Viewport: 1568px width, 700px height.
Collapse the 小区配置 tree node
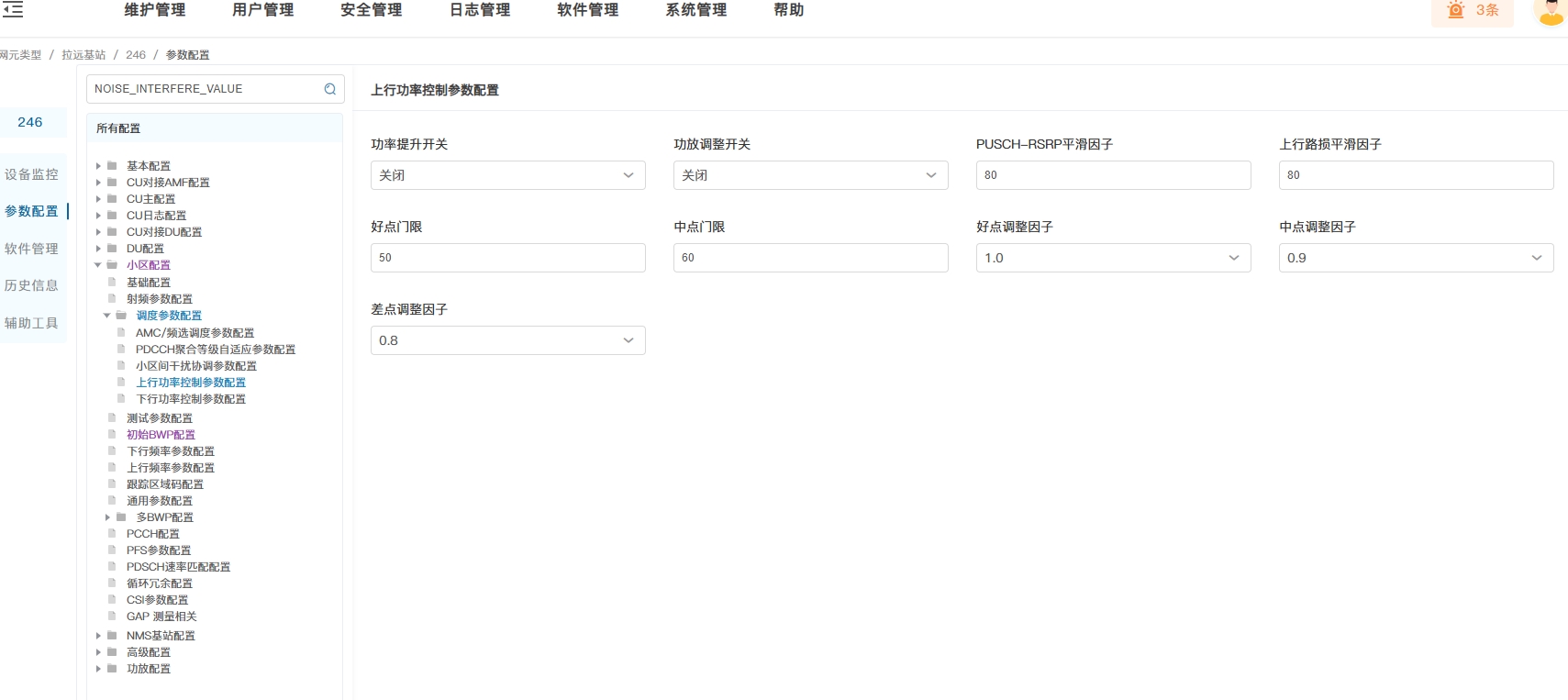[98, 265]
